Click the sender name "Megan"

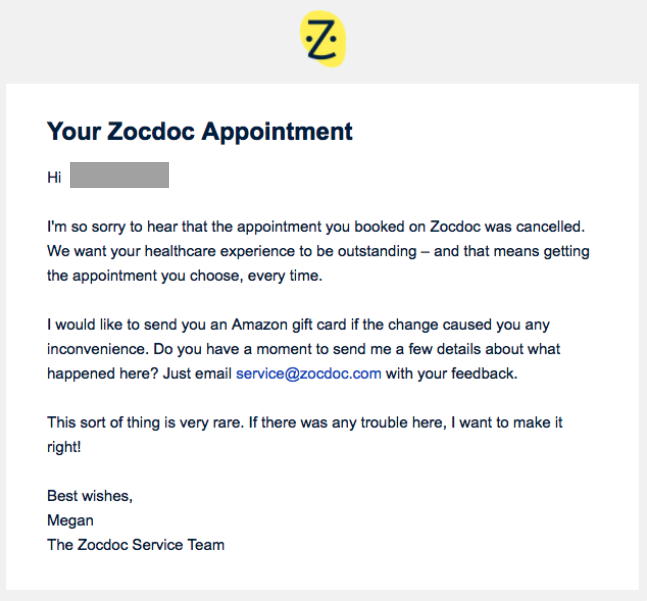coord(70,521)
